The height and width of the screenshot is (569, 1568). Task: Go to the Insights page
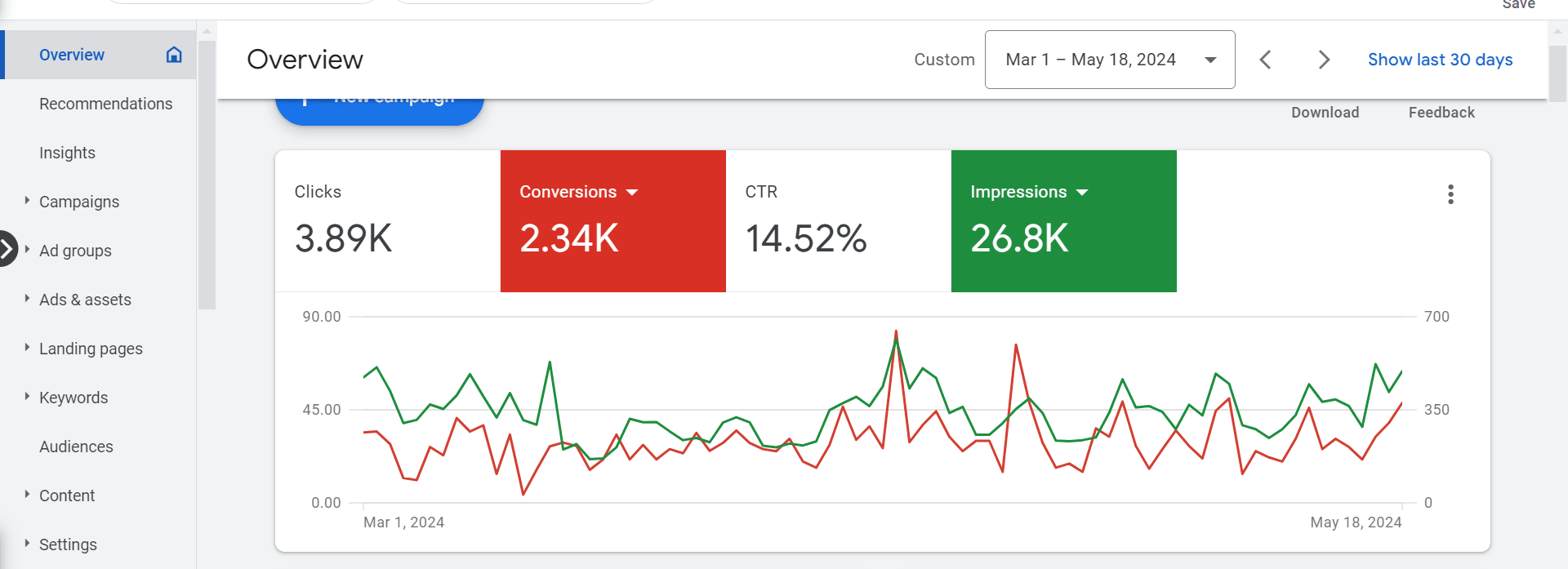tap(67, 153)
